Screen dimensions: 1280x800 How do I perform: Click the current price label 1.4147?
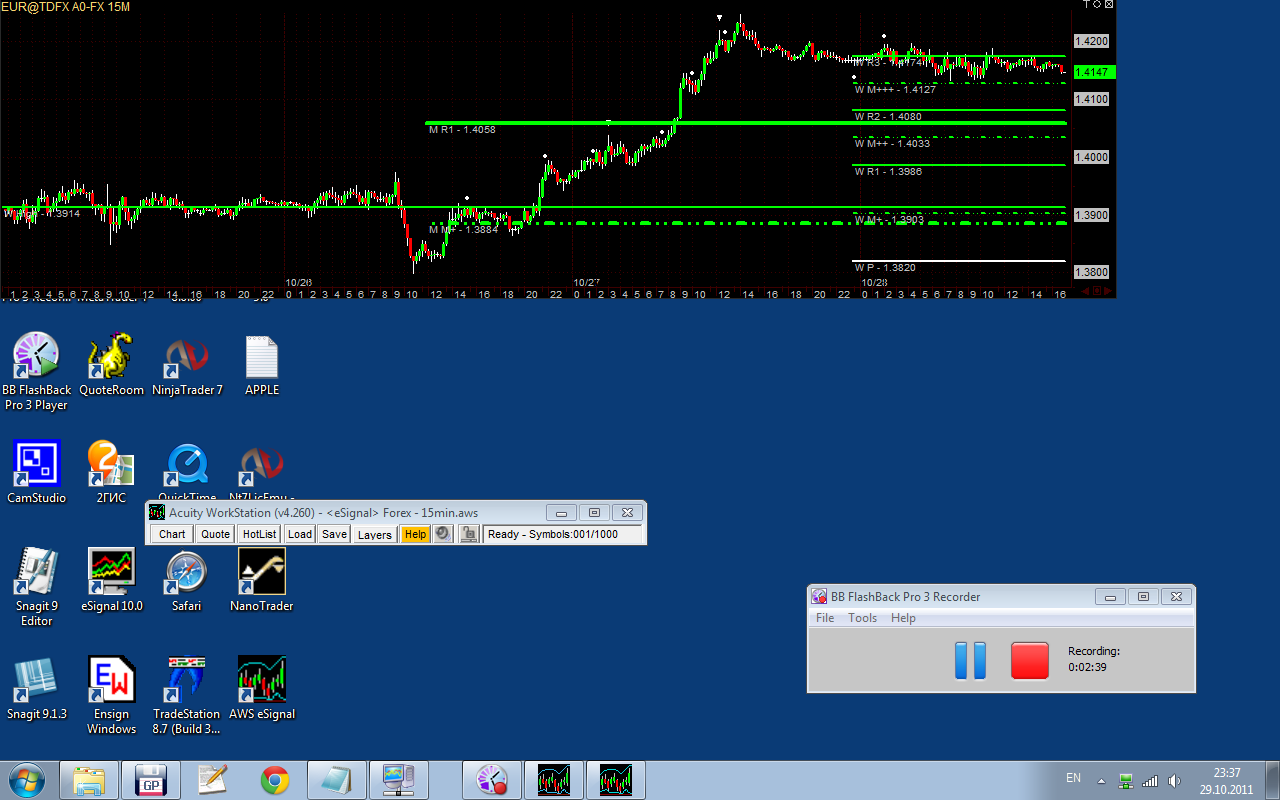point(1093,72)
